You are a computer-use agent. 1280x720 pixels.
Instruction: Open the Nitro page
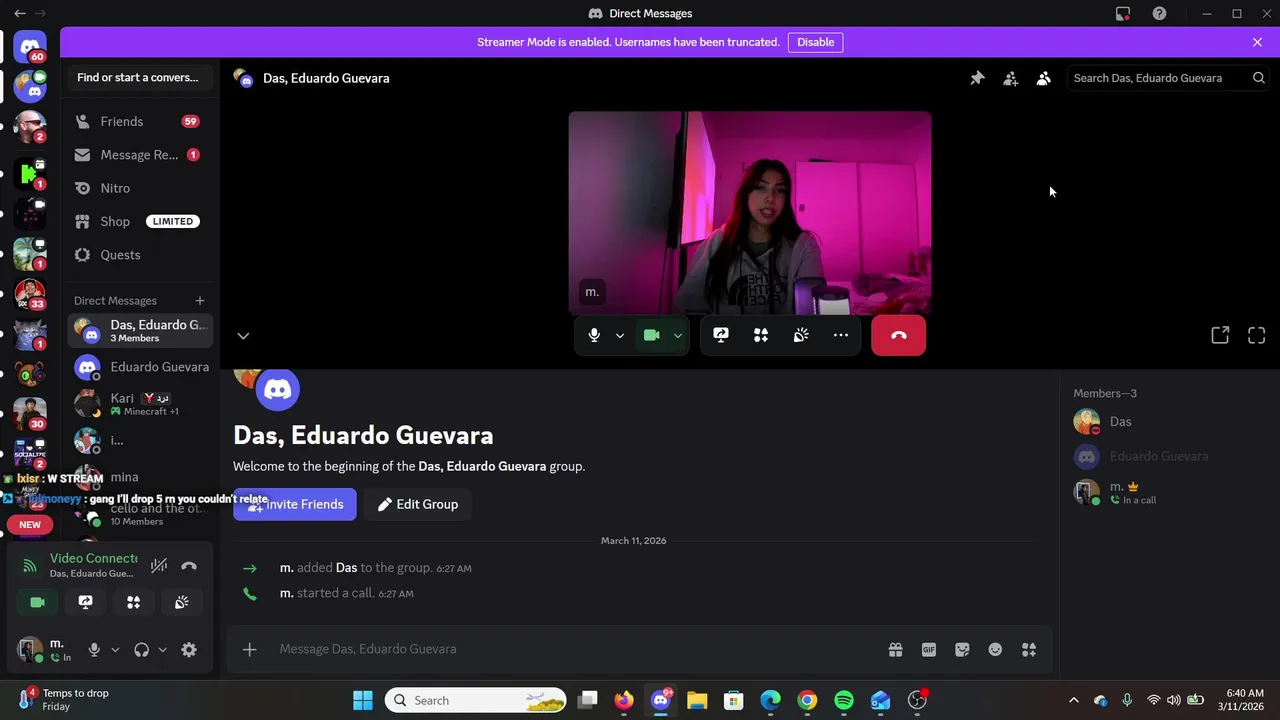click(140, 188)
